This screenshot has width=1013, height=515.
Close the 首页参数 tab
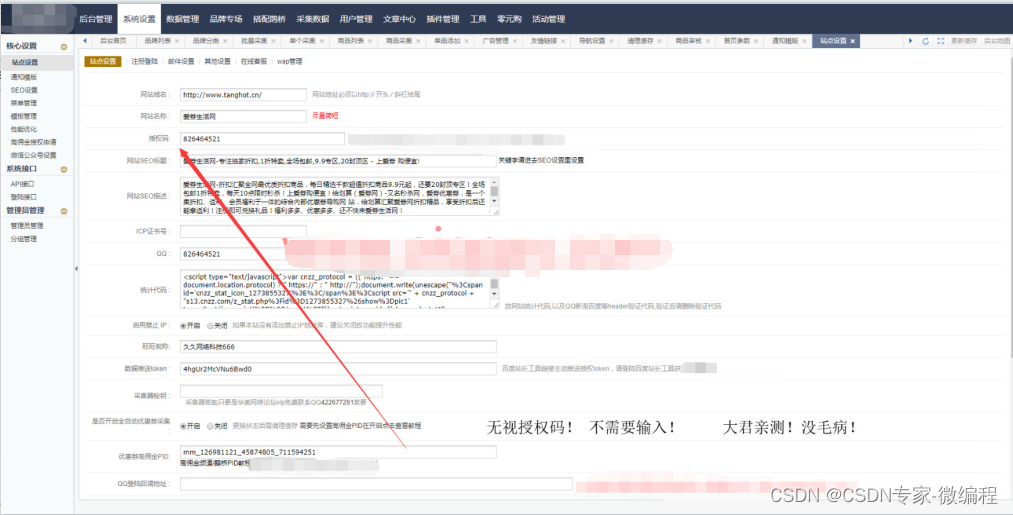click(x=756, y=41)
